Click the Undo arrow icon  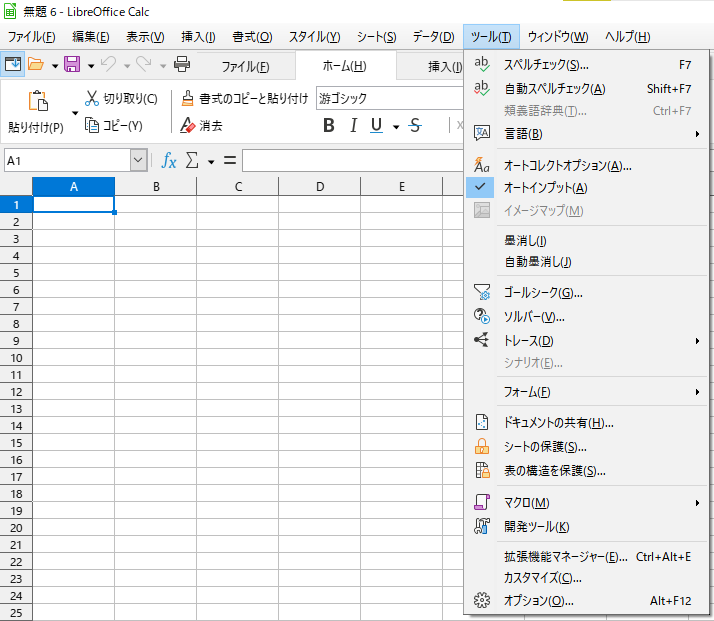coord(108,64)
